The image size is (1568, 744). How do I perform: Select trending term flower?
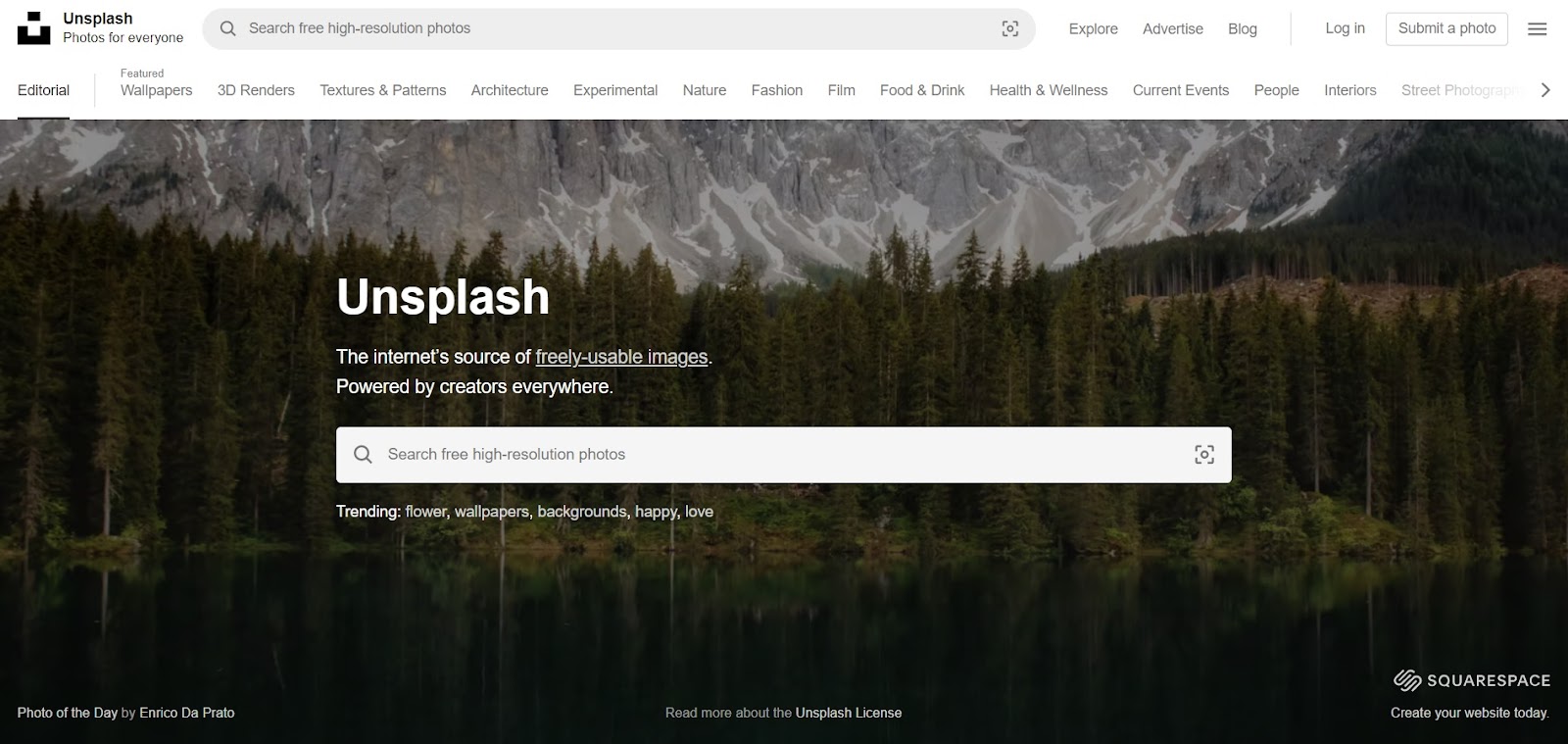click(x=425, y=512)
